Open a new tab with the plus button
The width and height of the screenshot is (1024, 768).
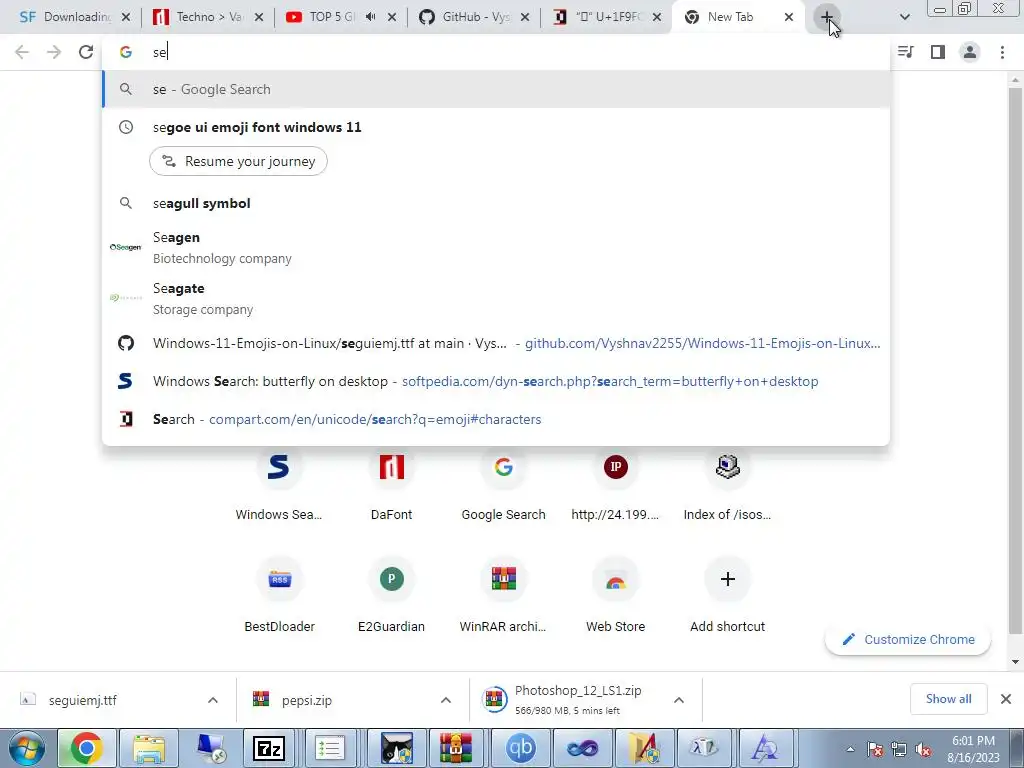(x=827, y=17)
